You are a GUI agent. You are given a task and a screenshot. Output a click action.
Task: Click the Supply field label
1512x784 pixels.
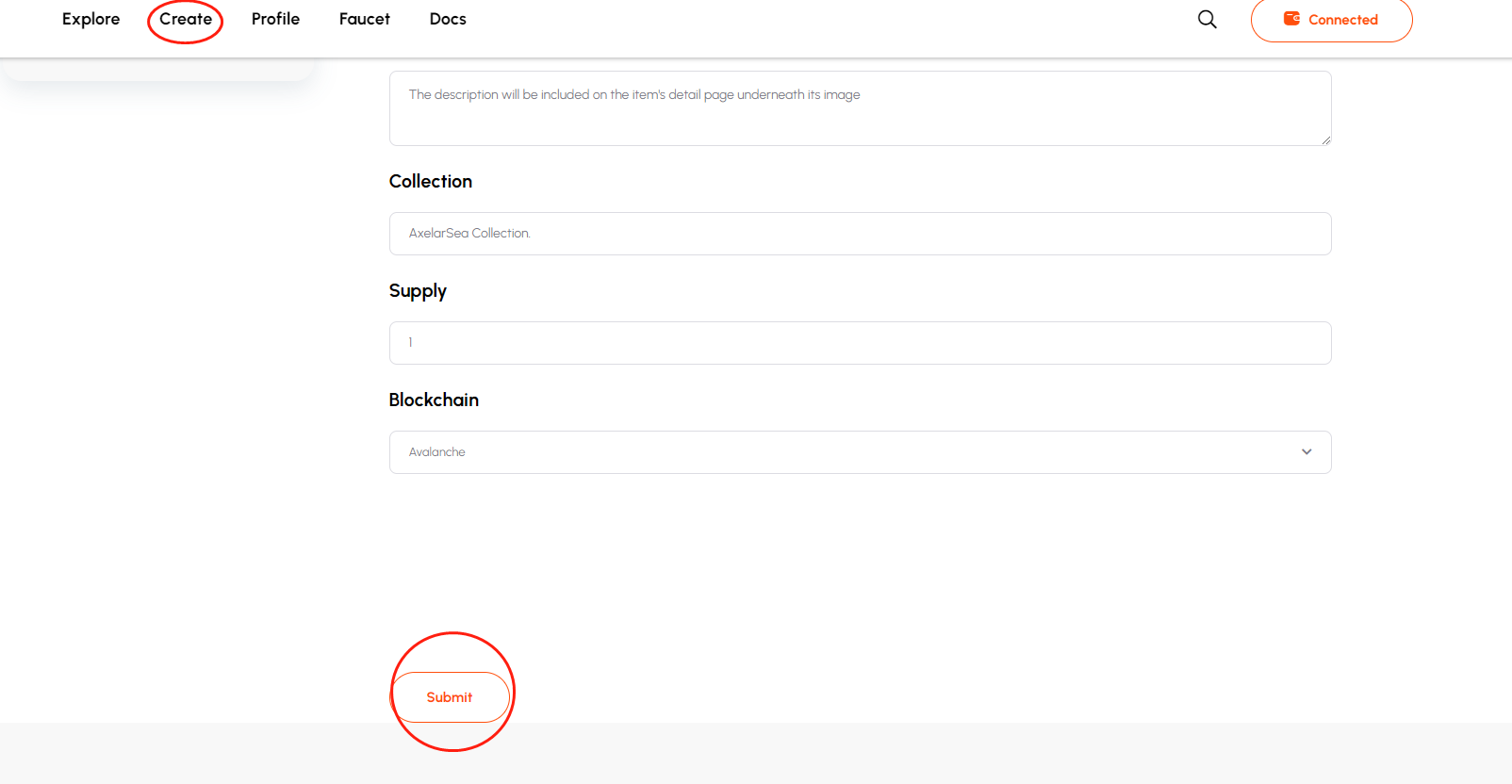(x=418, y=290)
